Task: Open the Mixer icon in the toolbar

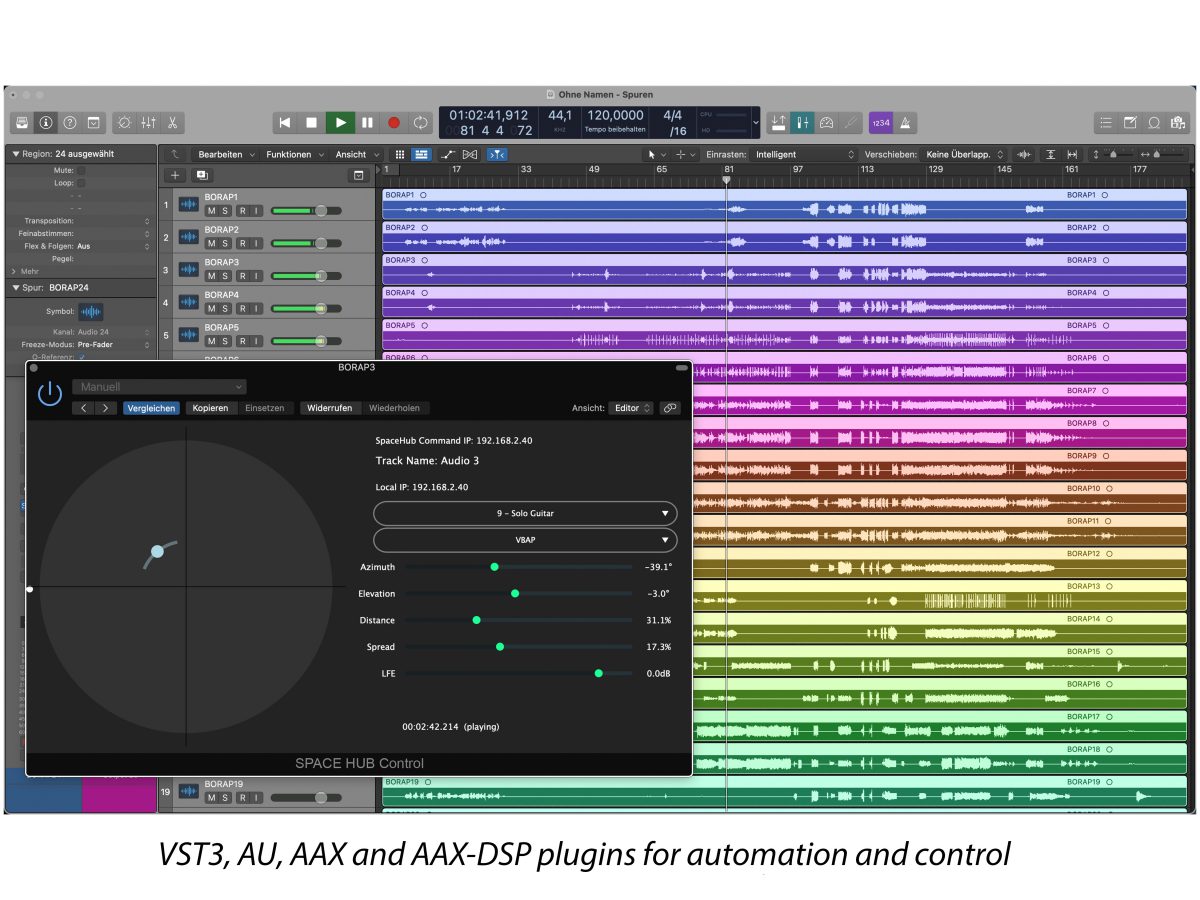Action: point(148,122)
